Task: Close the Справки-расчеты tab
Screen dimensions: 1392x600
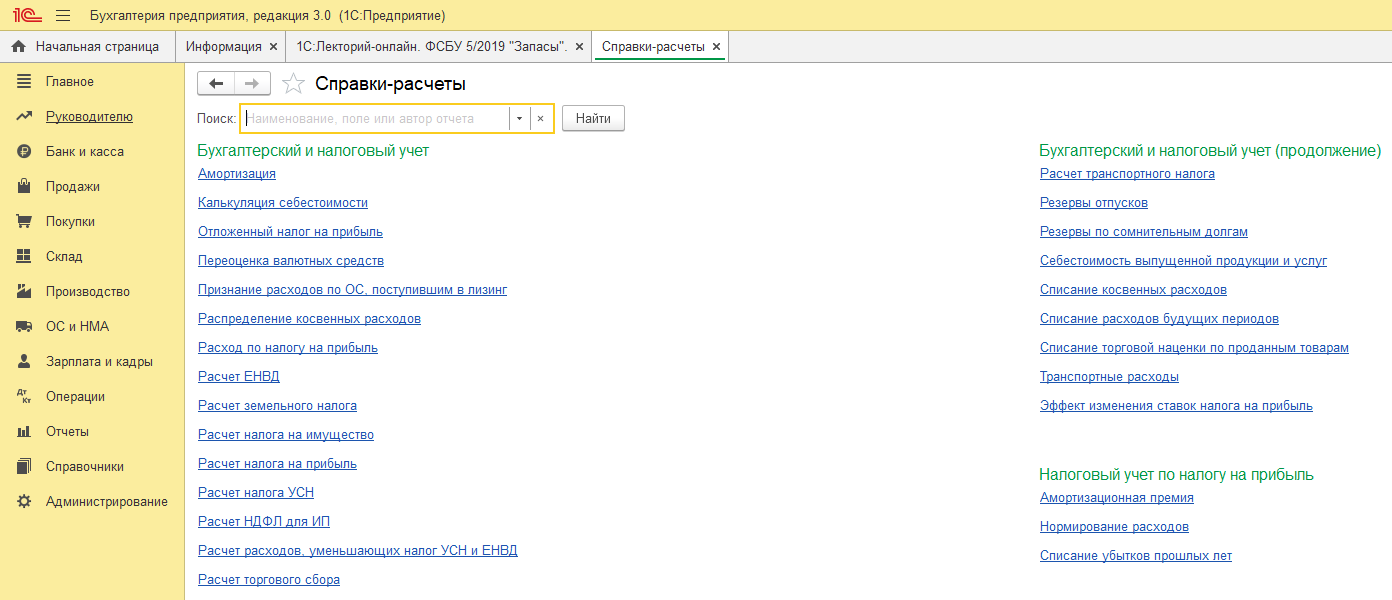Action: [x=716, y=47]
